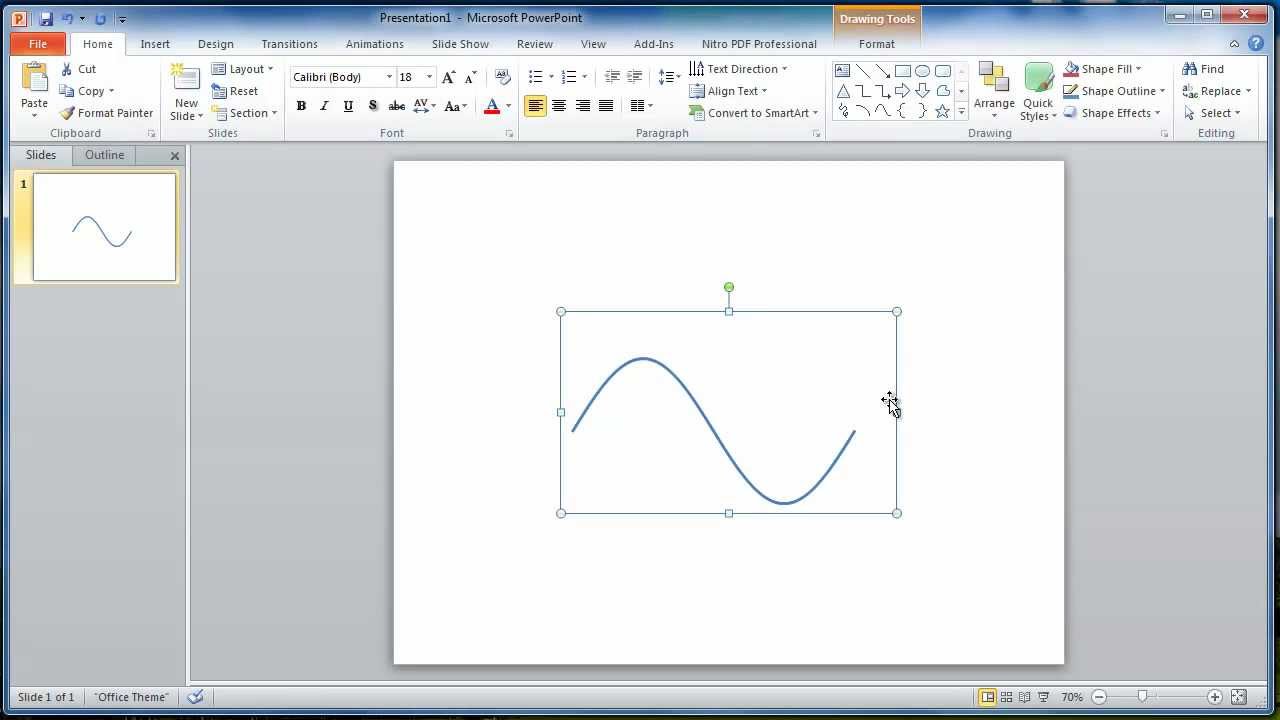The image size is (1280, 720).
Task: Choose the Arrow line shape
Action: [x=880, y=70]
